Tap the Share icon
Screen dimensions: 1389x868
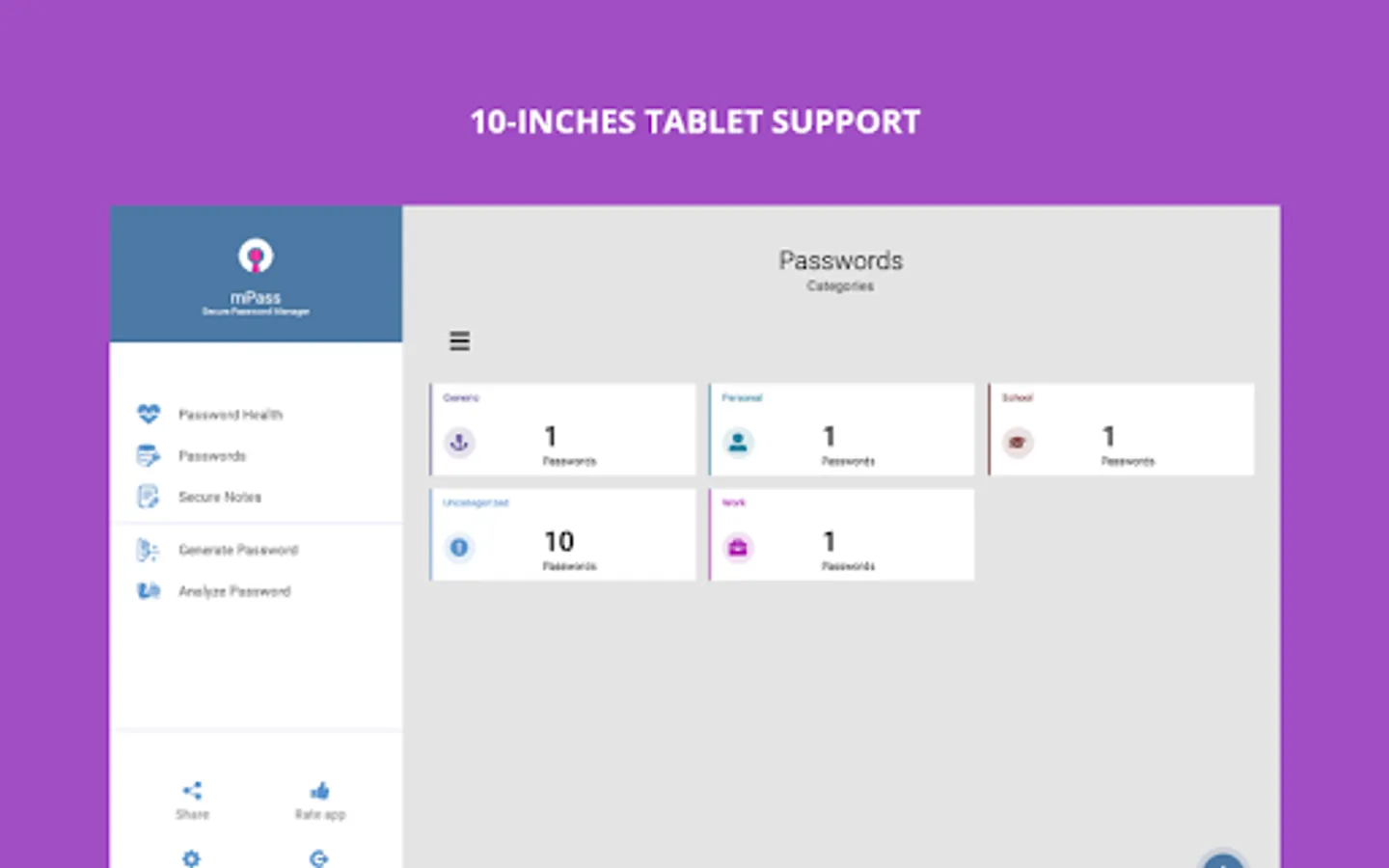(192, 791)
